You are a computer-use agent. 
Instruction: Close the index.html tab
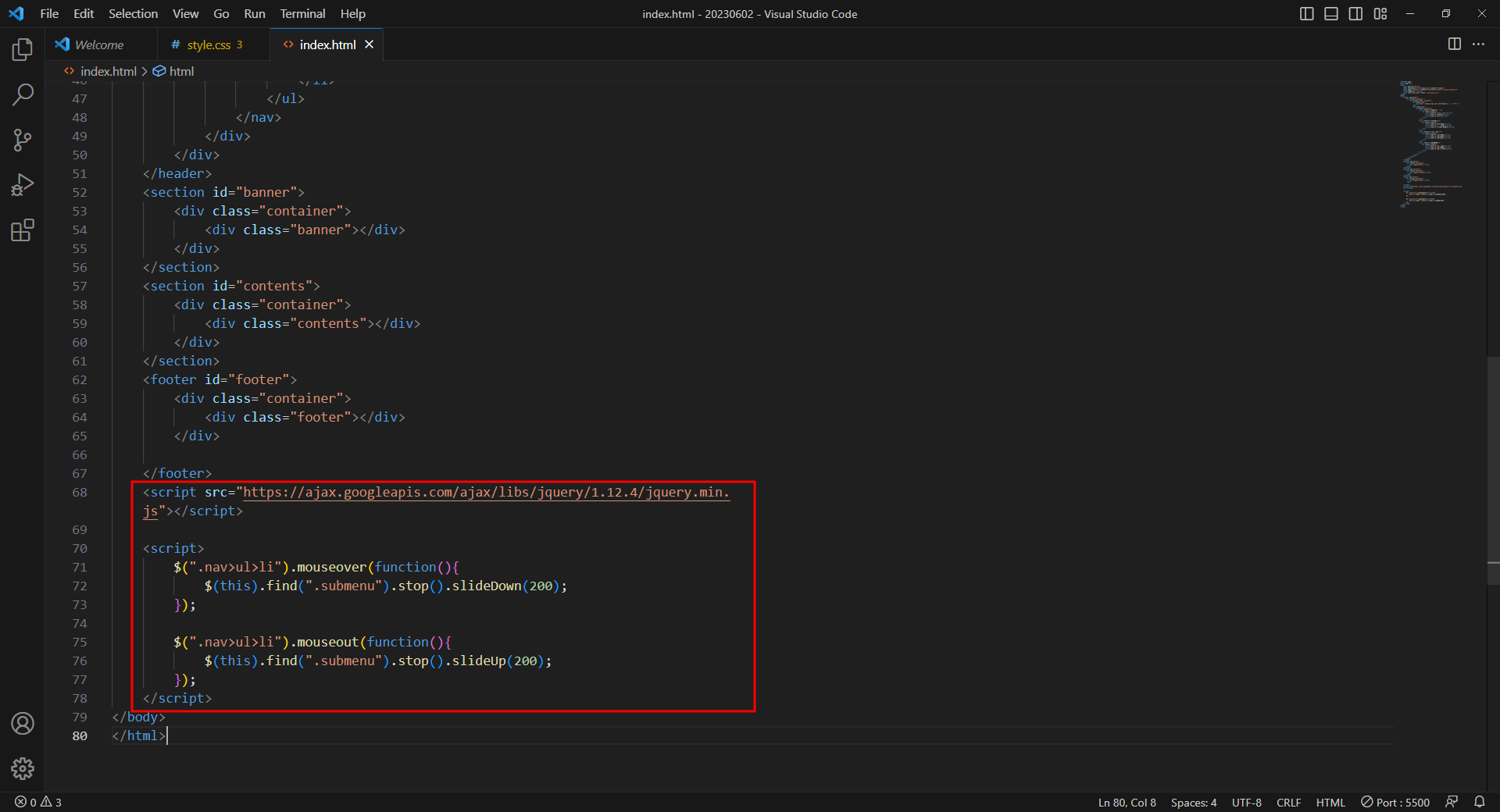369,45
